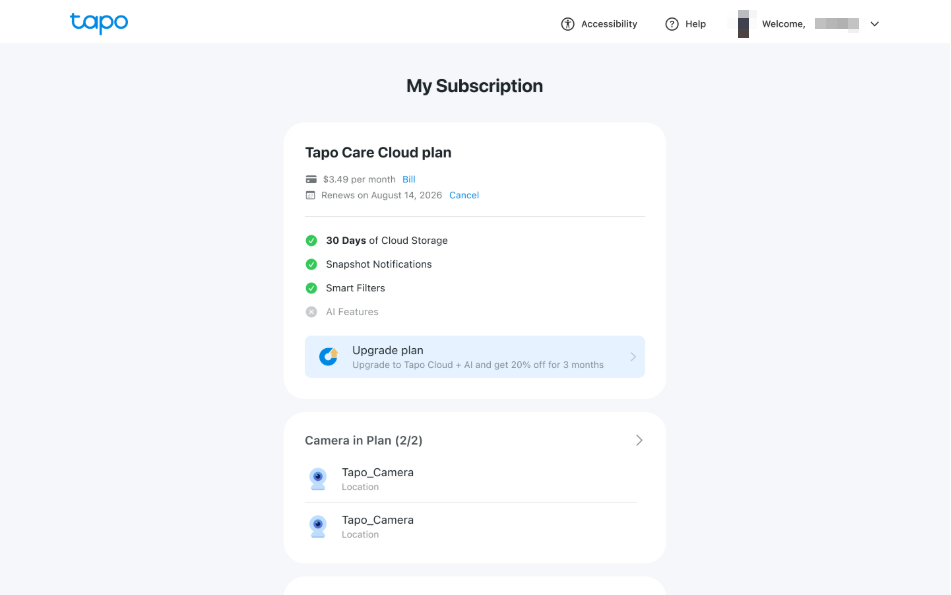
Task: Click the second Tapo_Camera icon
Action: pyautogui.click(x=318, y=526)
